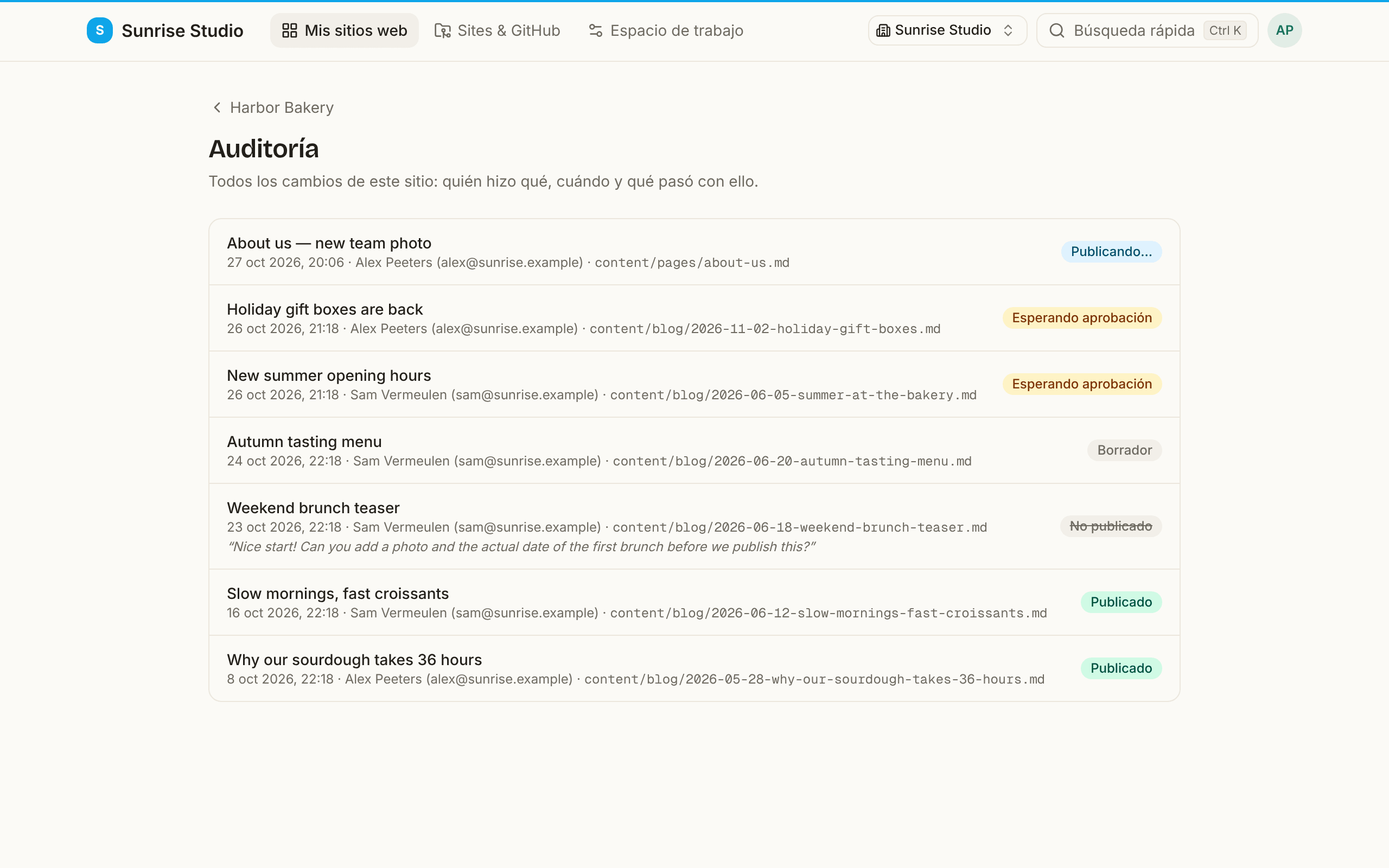
Task: Open the AP user avatar menu
Action: 1284,30
